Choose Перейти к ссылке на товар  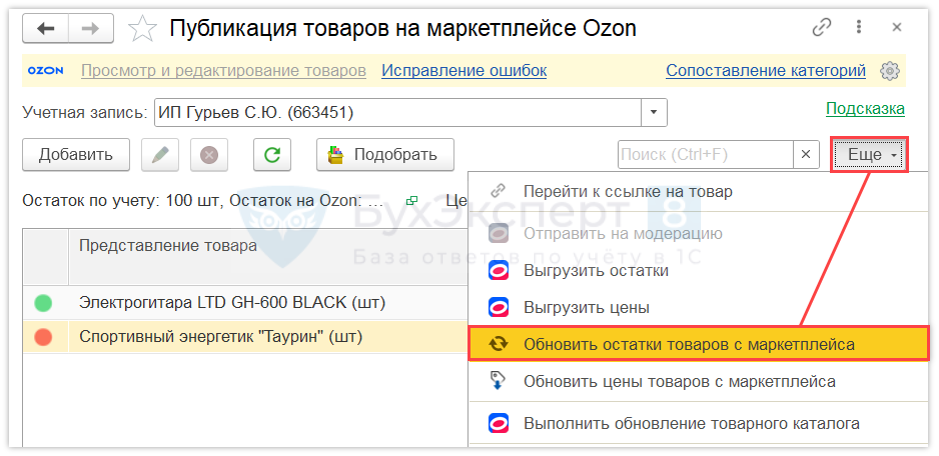click(x=698, y=192)
